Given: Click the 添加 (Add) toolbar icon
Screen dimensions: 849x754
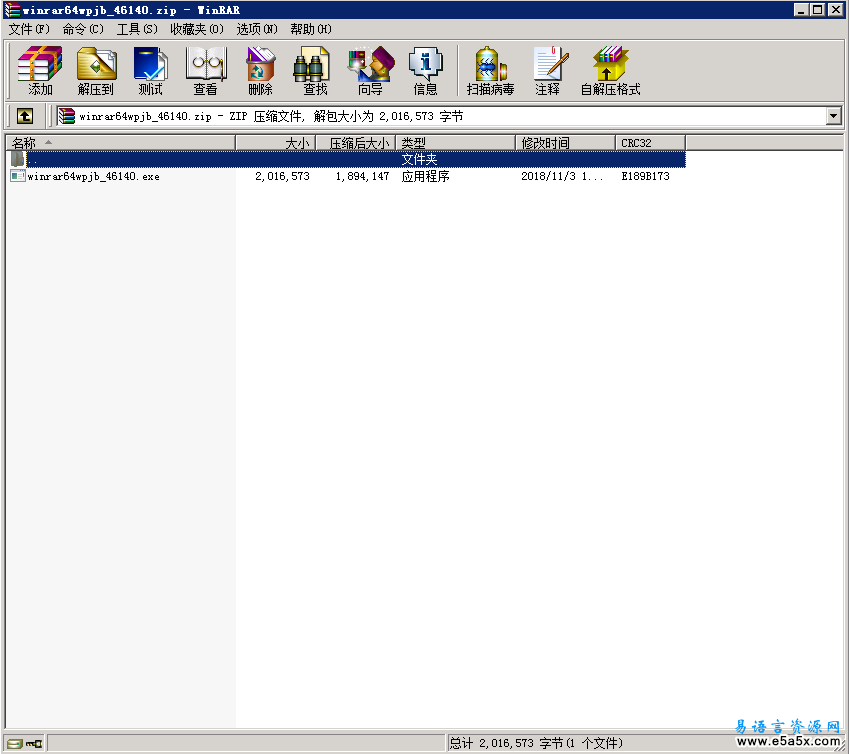Looking at the screenshot, I should click(x=40, y=70).
